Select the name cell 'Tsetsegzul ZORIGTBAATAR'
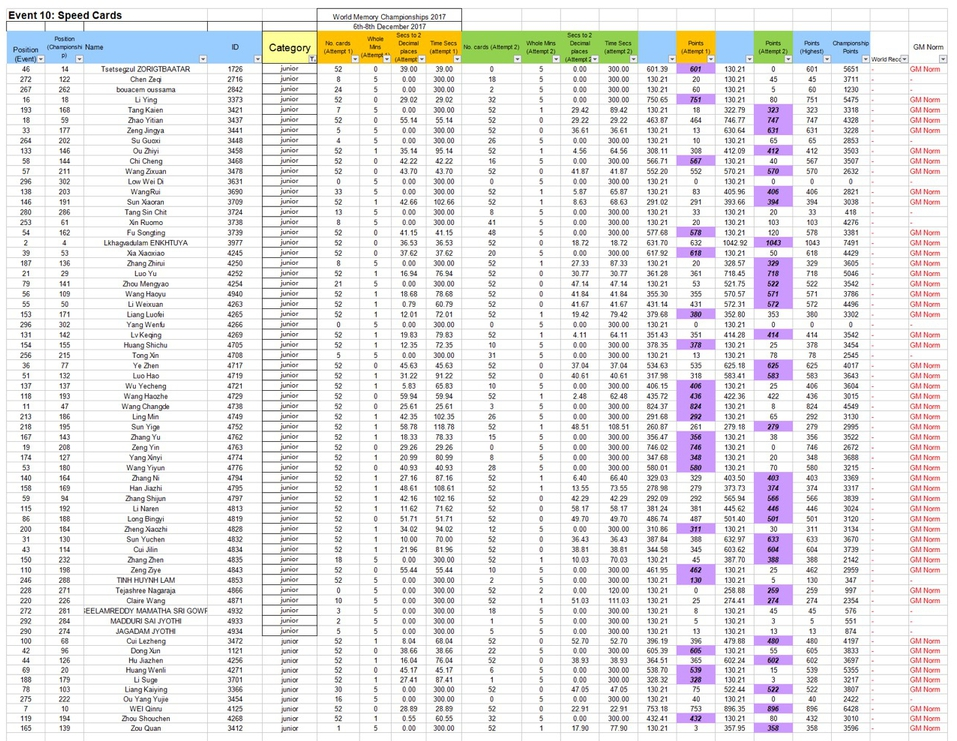The height and width of the screenshot is (741, 957). coord(145,69)
